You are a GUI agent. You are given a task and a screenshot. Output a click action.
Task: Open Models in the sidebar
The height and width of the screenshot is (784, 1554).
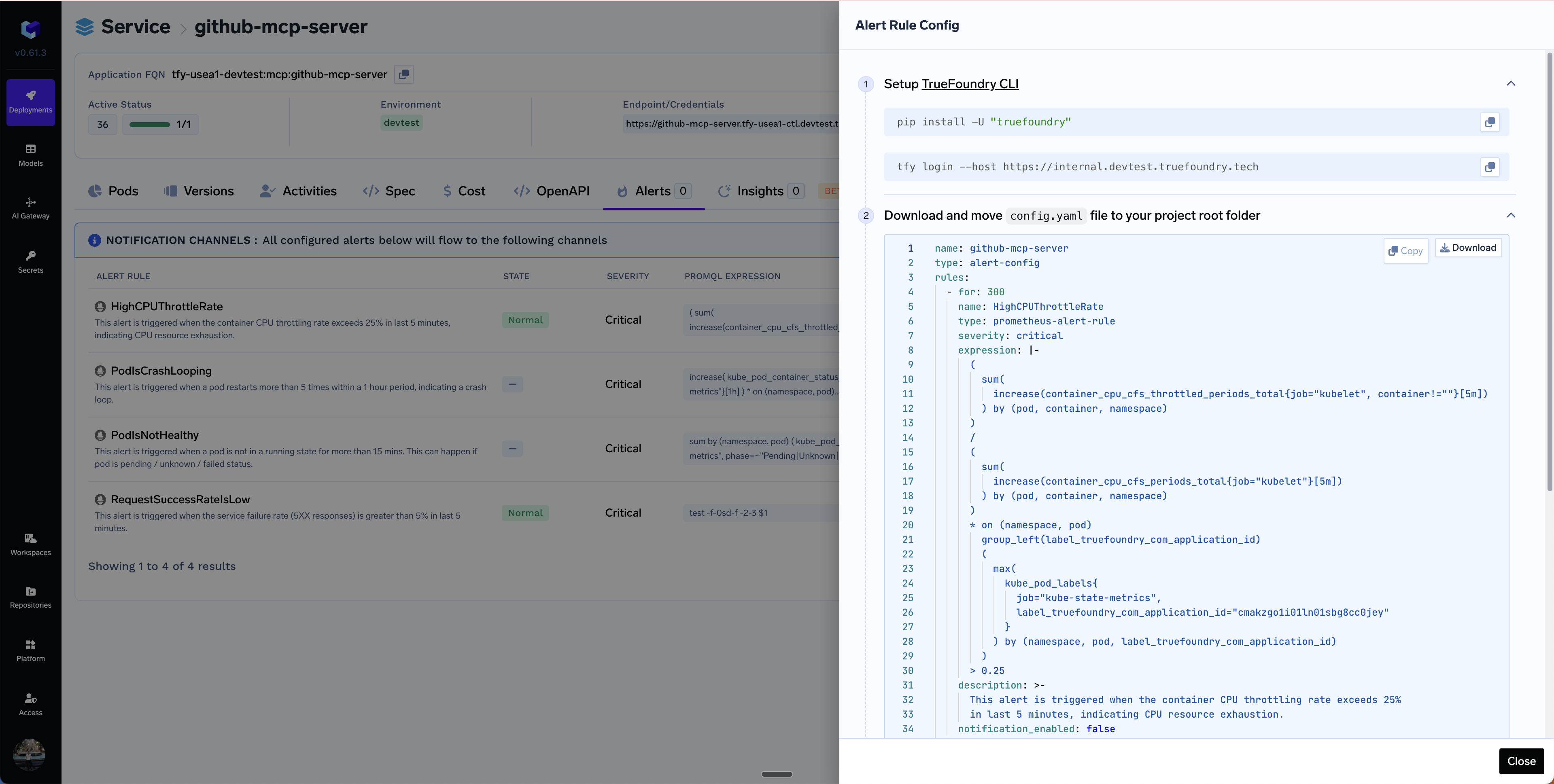pyautogui.click(x=31, y=155)
